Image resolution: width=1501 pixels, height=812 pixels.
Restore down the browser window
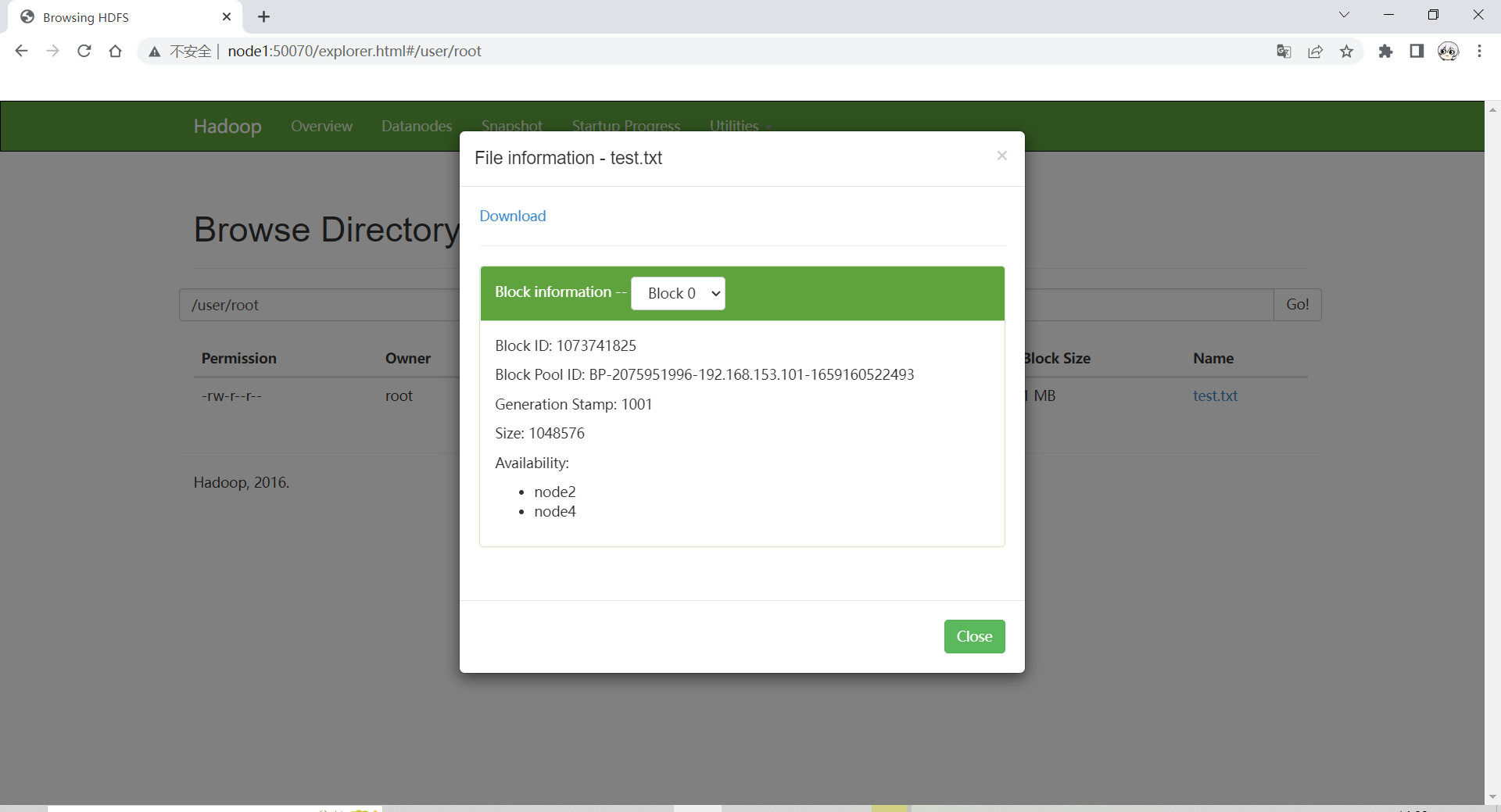click(1433, 15)
